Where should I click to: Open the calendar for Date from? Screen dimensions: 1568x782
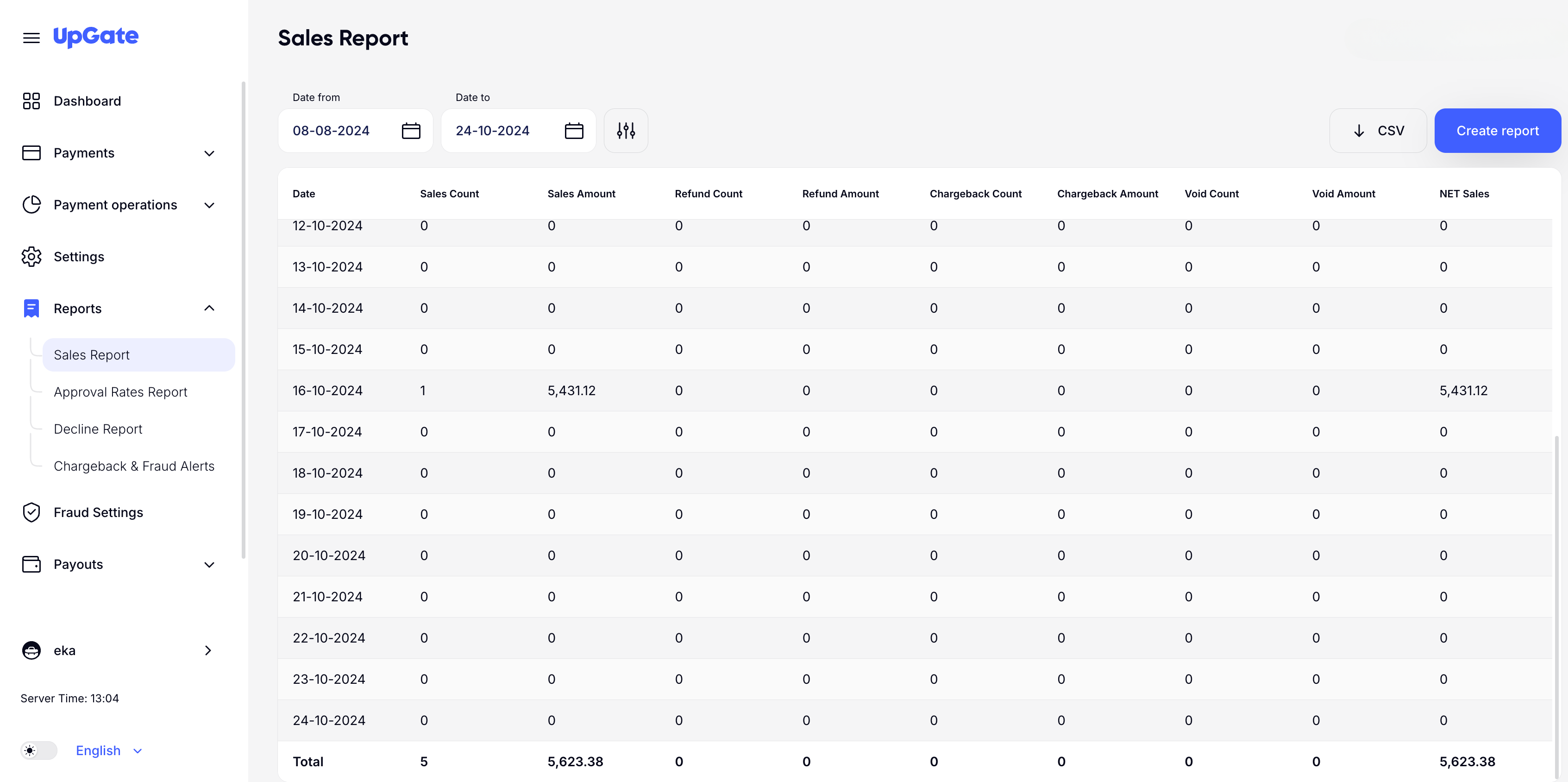(x=412, y=130)
